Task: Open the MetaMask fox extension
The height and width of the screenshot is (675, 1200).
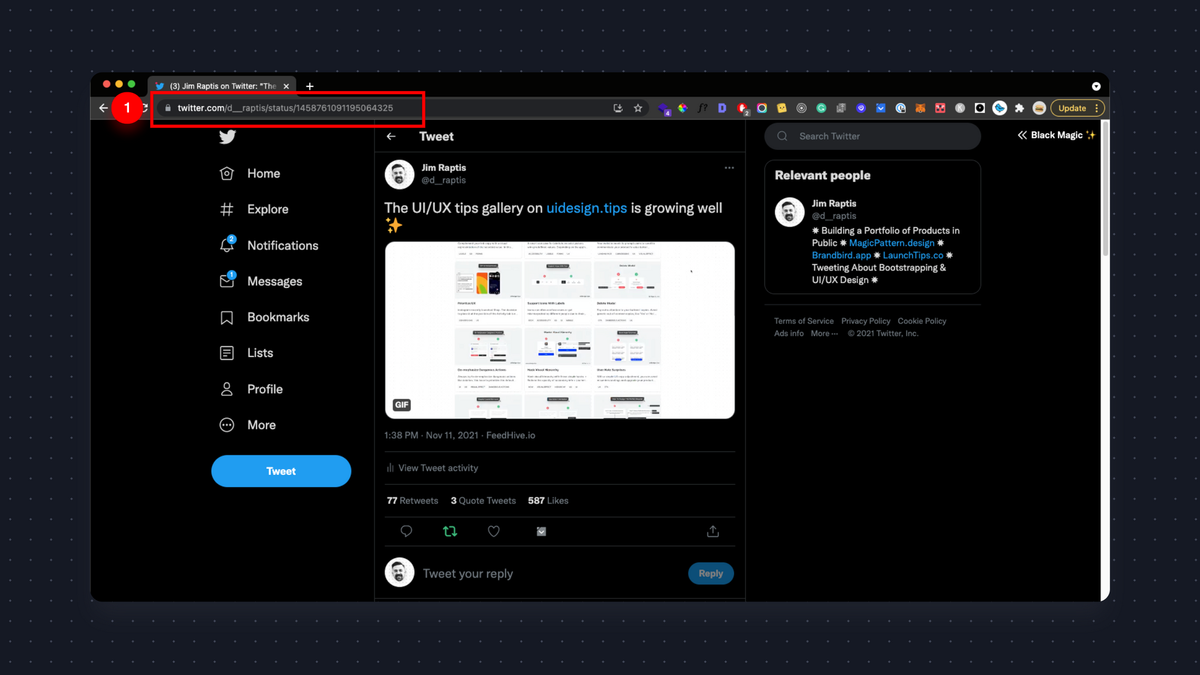Action: [921, 108]
